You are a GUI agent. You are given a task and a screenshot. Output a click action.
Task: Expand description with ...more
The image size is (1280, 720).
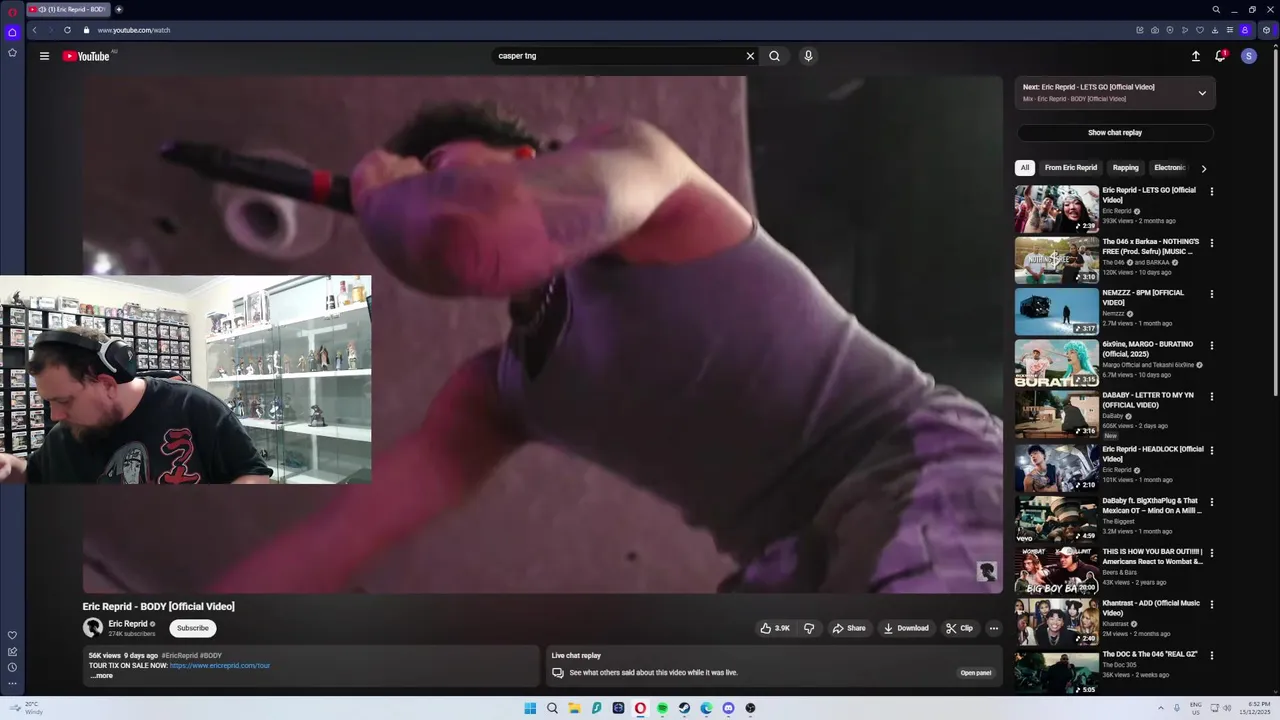pos(101,676)
